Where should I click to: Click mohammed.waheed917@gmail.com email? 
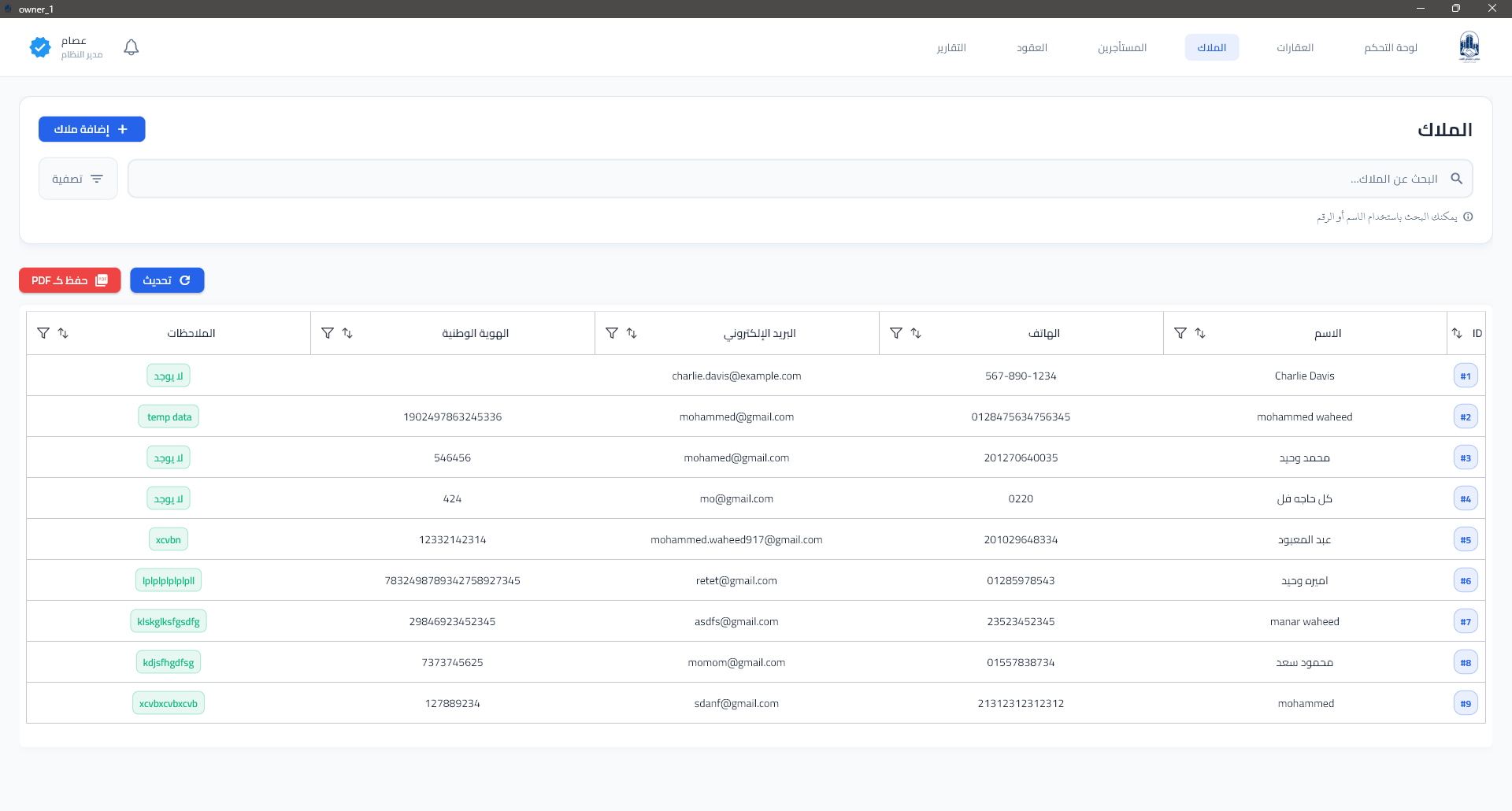click(x=736, y=539)
